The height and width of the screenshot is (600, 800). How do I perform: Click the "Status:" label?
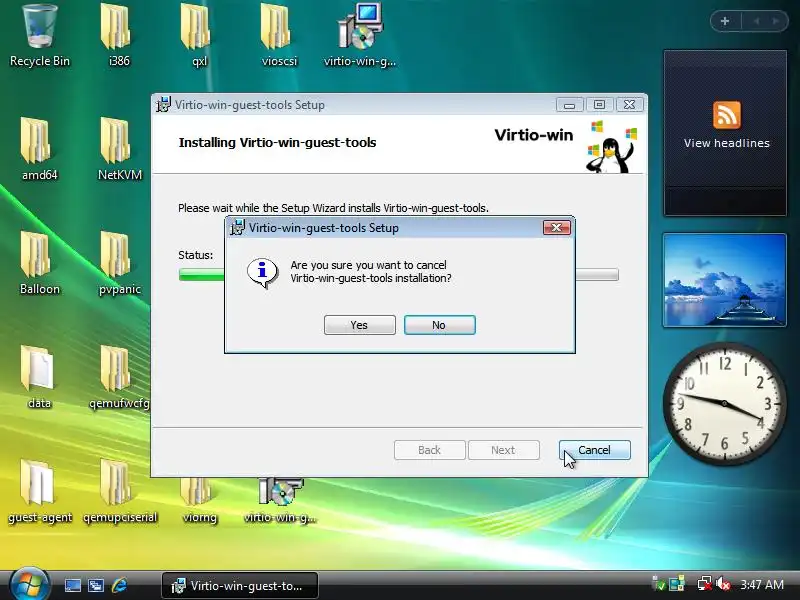tap(195, 255)
